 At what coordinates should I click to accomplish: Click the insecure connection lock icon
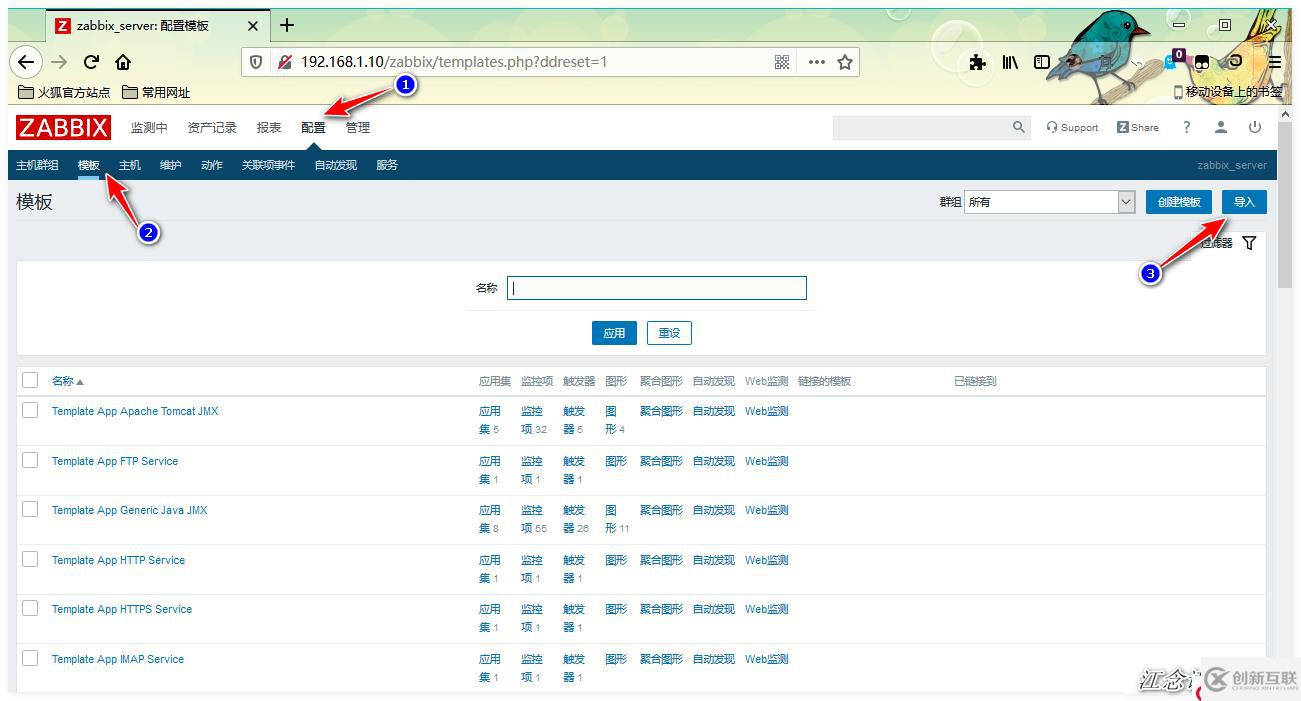point(284,62)
